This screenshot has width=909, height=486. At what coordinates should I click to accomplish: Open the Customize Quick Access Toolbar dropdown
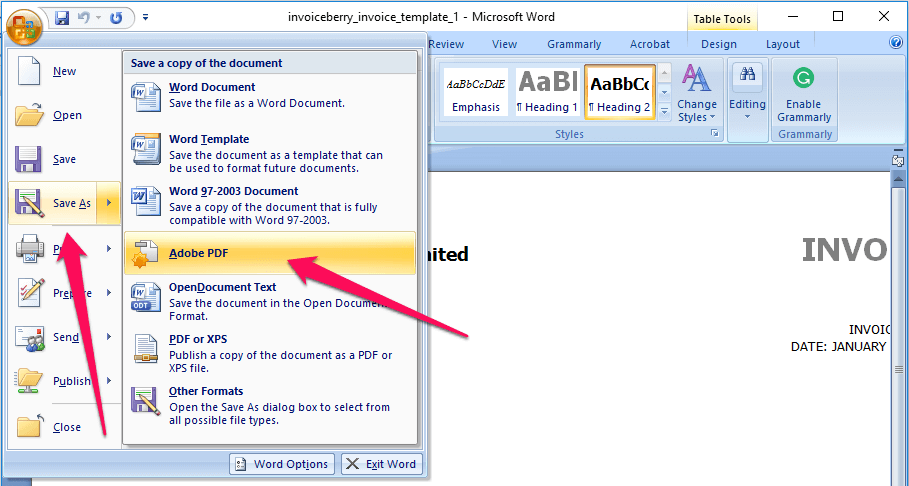[x=146, y=18]
